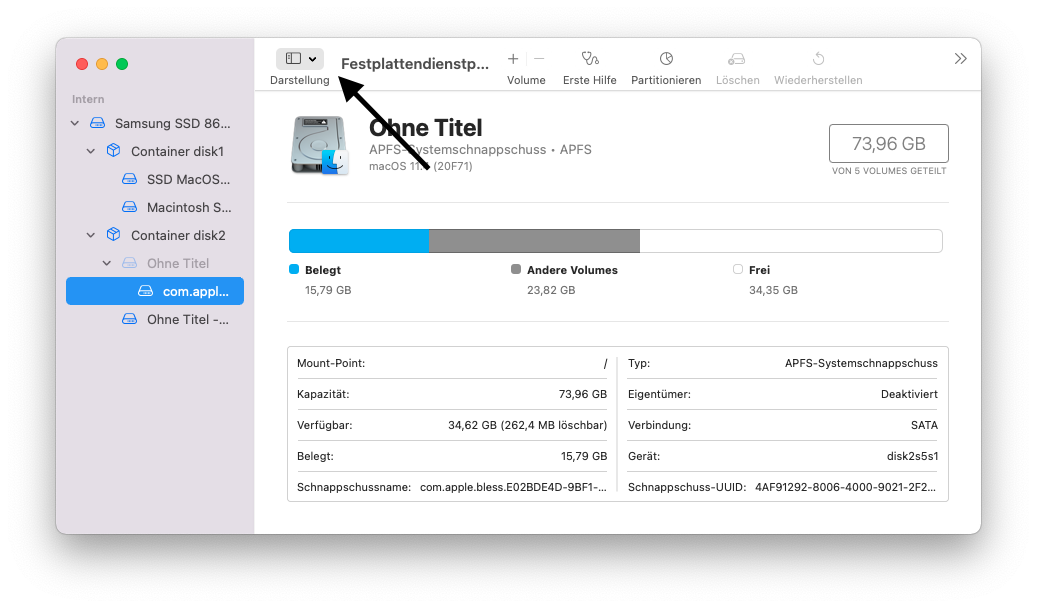
Task: Click Verbindung value SATA
Action: point(924,425)
